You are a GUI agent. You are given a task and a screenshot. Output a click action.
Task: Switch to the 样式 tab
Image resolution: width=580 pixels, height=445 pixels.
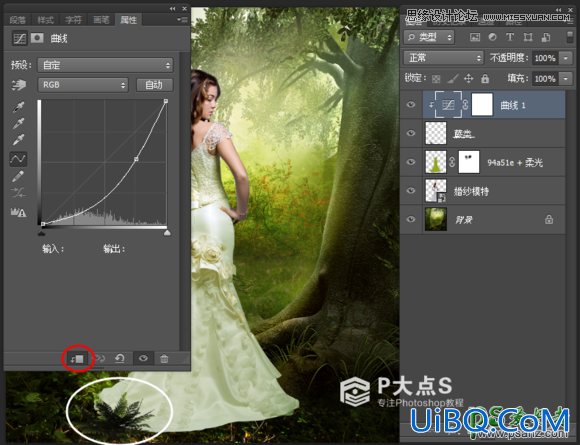click(x=46, y=20)
